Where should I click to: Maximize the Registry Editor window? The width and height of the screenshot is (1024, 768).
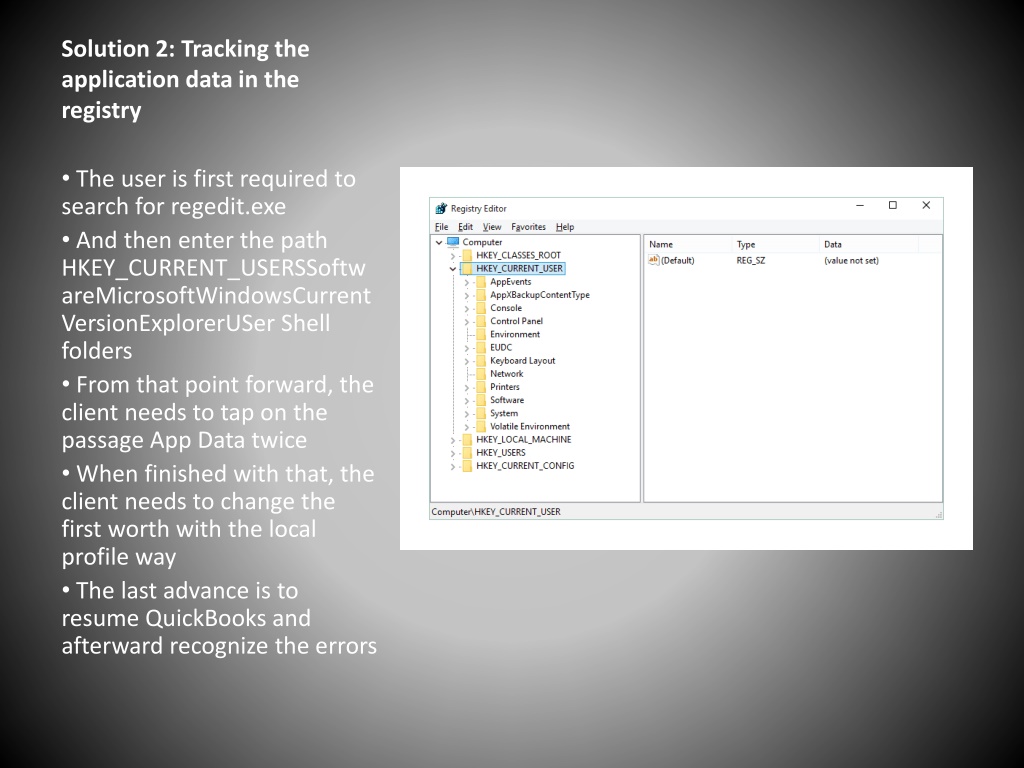coord(893,205)
